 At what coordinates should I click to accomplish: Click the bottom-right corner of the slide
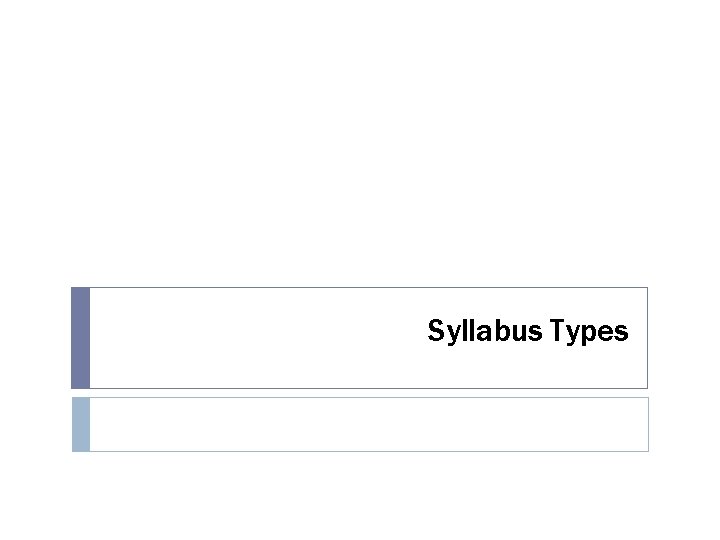[716, 536]
